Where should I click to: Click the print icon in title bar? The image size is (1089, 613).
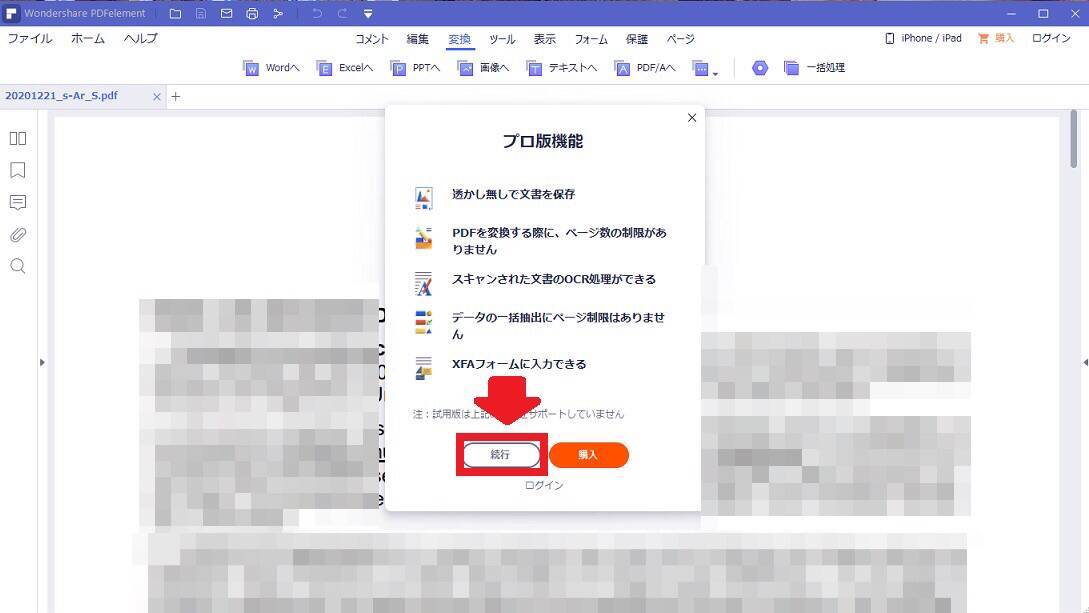click(x=252, y=14)
